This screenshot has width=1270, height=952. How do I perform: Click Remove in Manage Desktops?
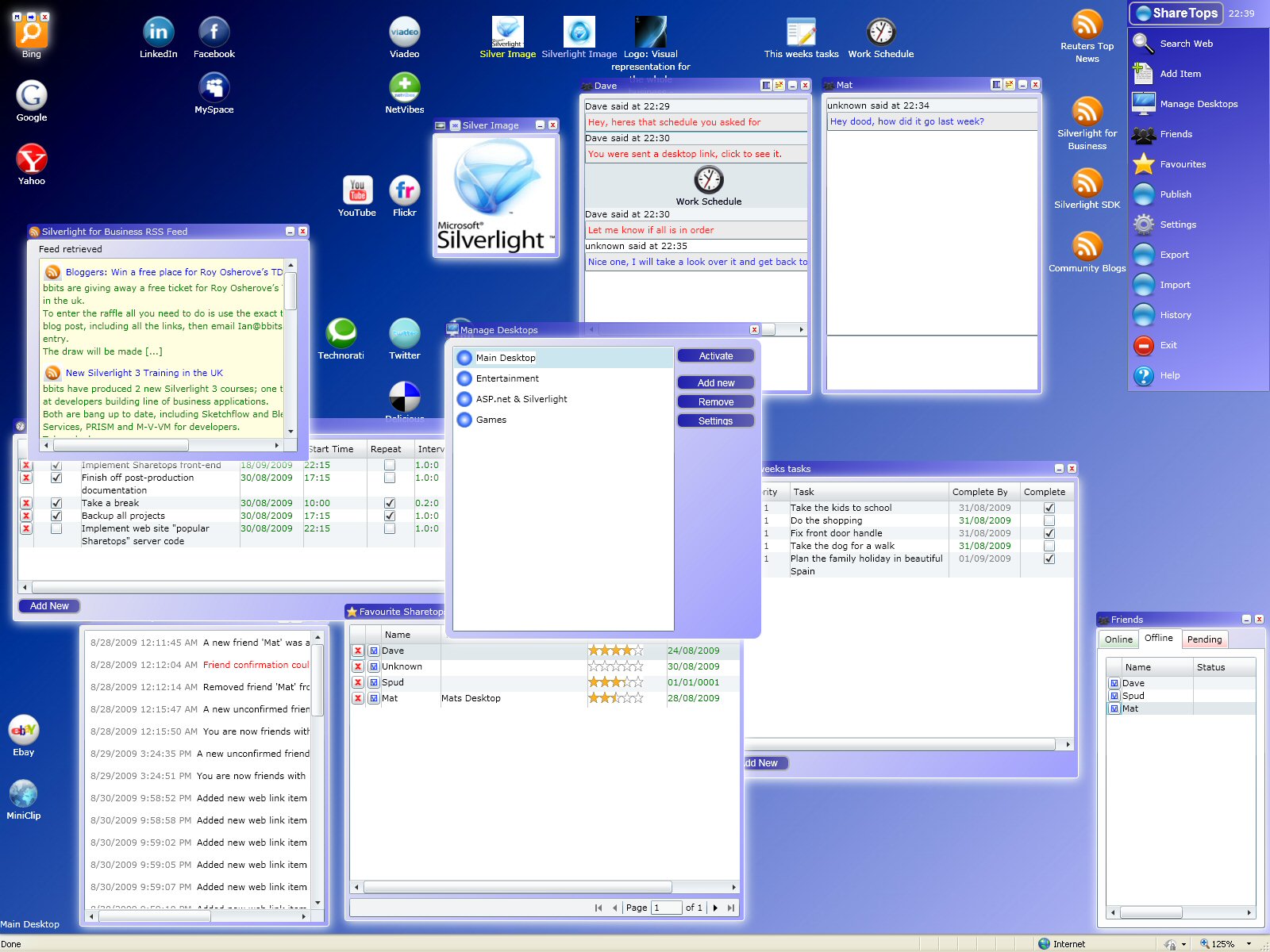point(716,402)
